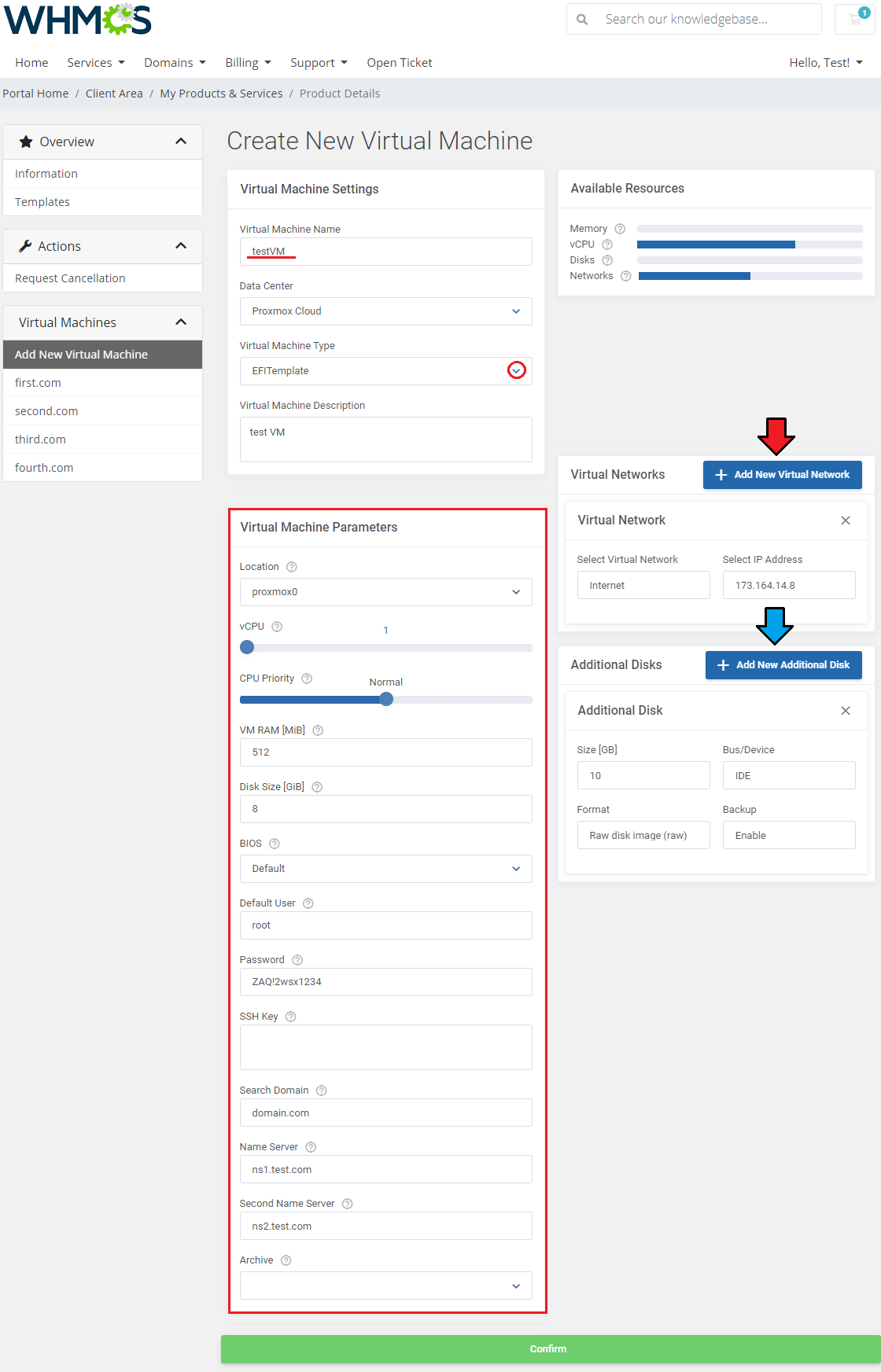This screenshot has height=1372, width=881.
Task: Click the Disk Size help icon
Action: 317,787
